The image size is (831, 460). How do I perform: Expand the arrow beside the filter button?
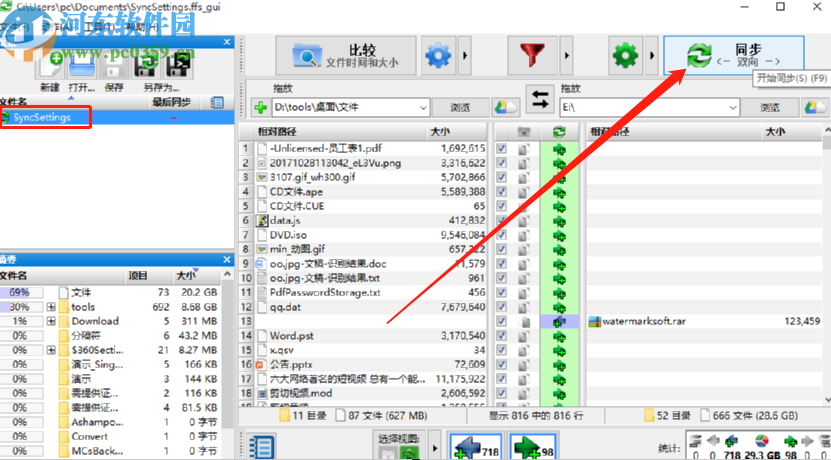coord(567,55)
